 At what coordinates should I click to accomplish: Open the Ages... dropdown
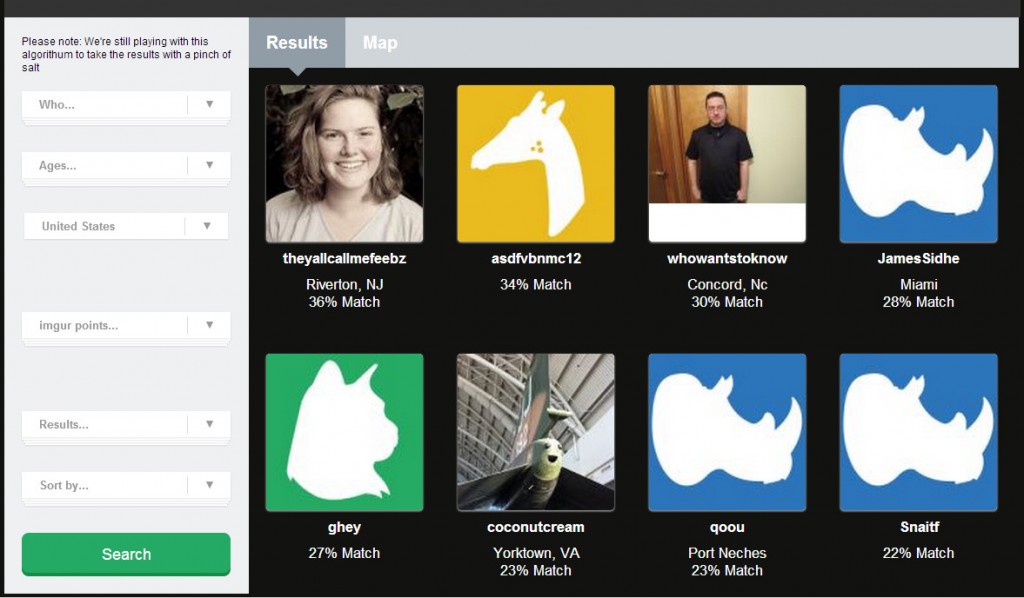pos(126,165)
